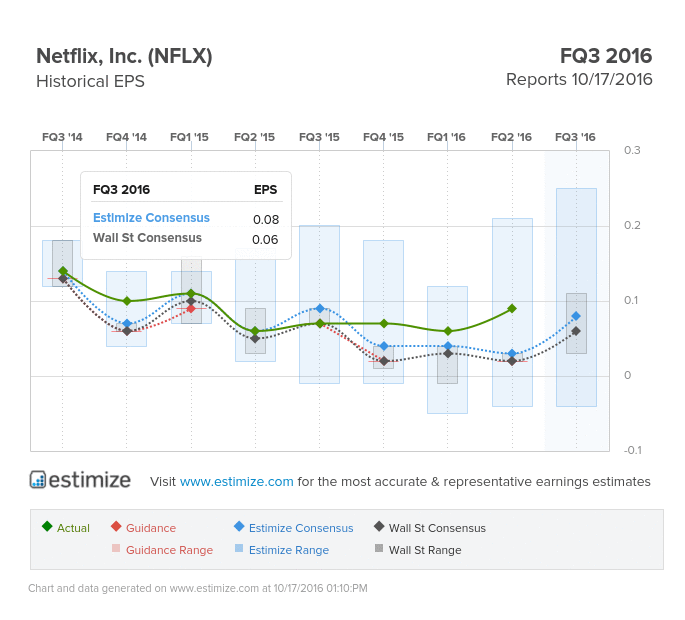Select the FQ3 '14 quarter label
The width and height of the screenshot is (685, 620).
62,137
